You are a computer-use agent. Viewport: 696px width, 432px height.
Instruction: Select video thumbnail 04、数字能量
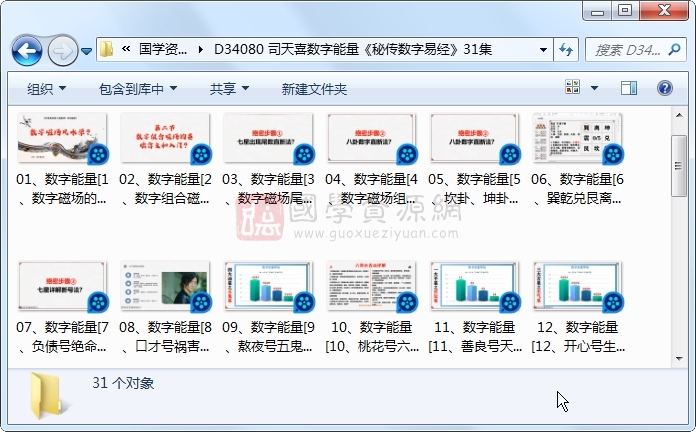click(x=371, y=138)
